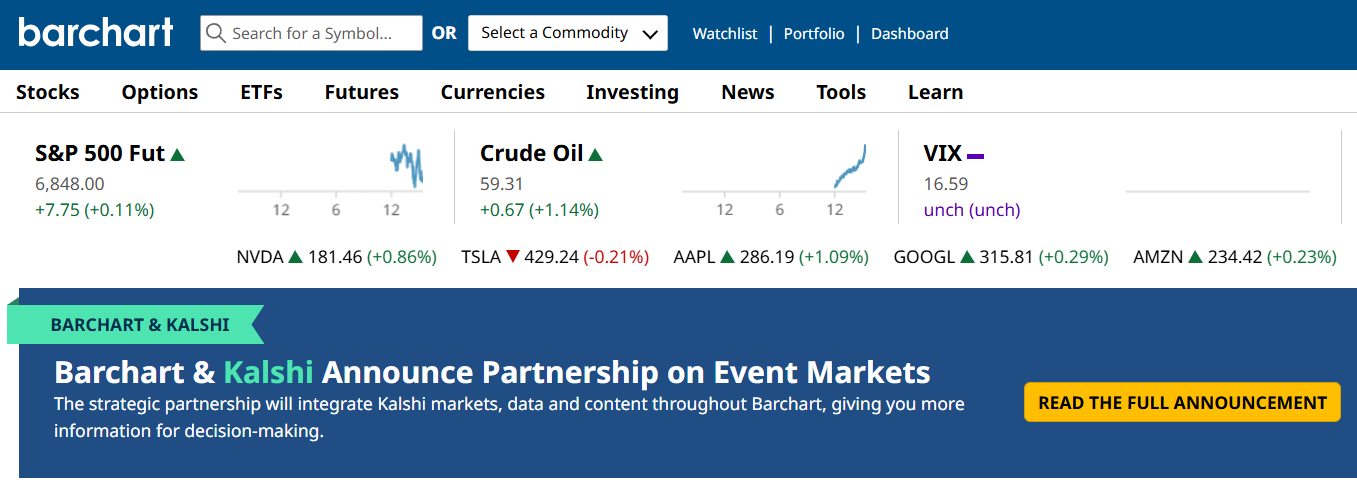Image resolution: width=1357 pixels, height=488 pixels.
Task: Click the Crude Oil green up arrow
Action: pos(595,154)
